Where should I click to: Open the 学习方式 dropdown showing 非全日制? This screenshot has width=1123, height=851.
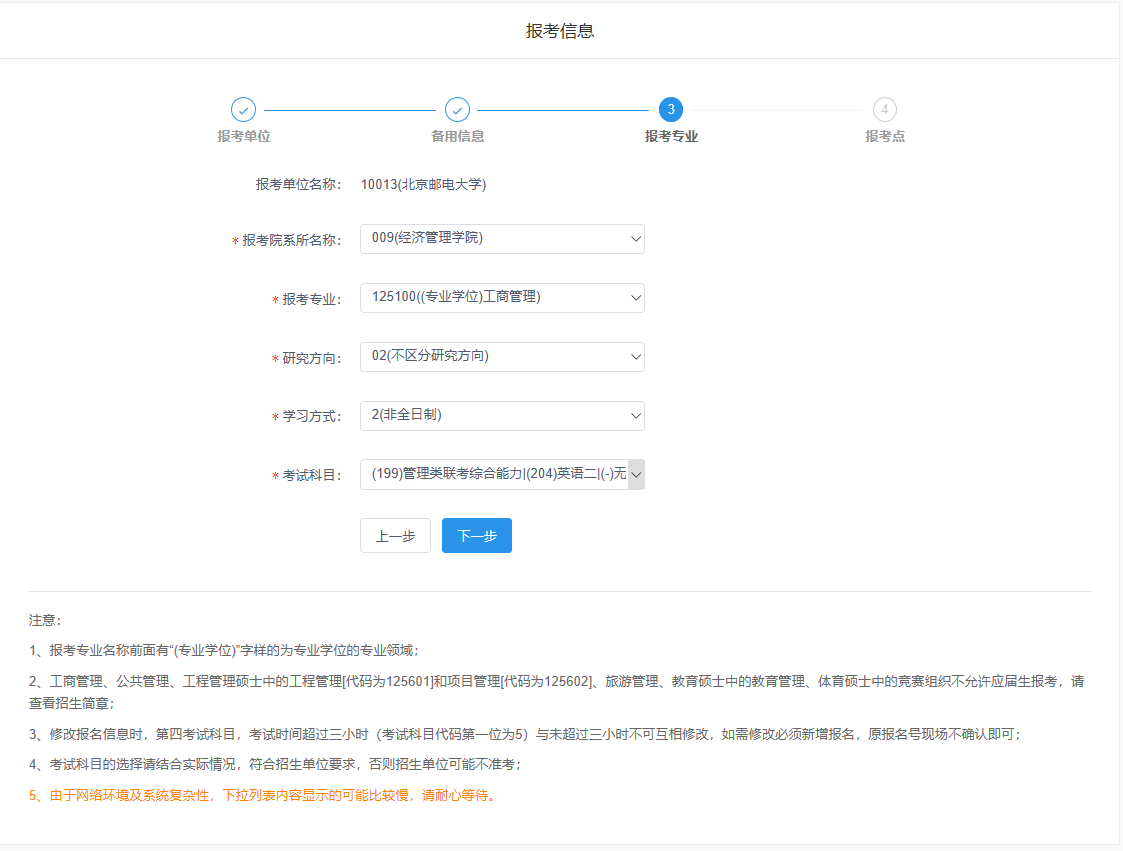click(502, 416)
